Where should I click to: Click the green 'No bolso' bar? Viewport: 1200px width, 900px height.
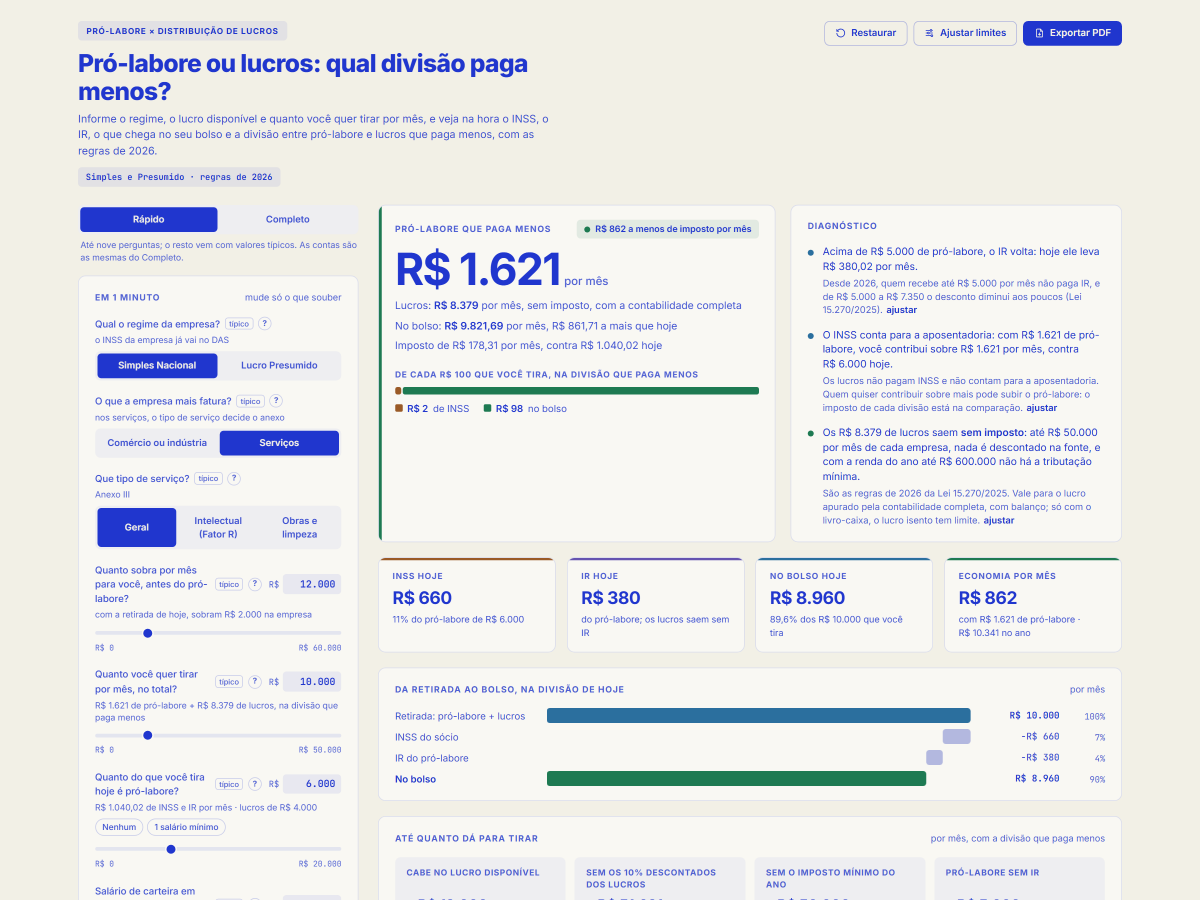(737, 778)
